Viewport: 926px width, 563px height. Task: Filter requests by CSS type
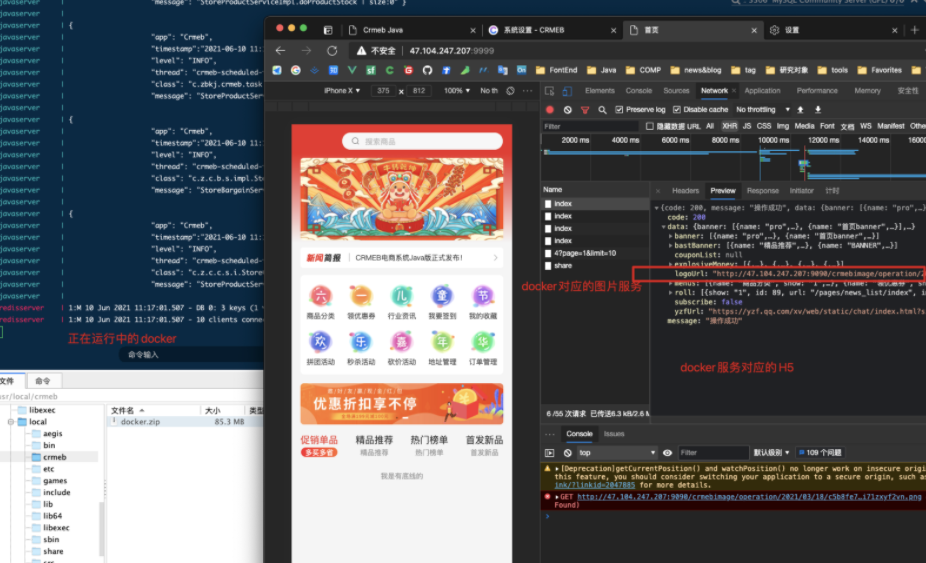point(764,126)
